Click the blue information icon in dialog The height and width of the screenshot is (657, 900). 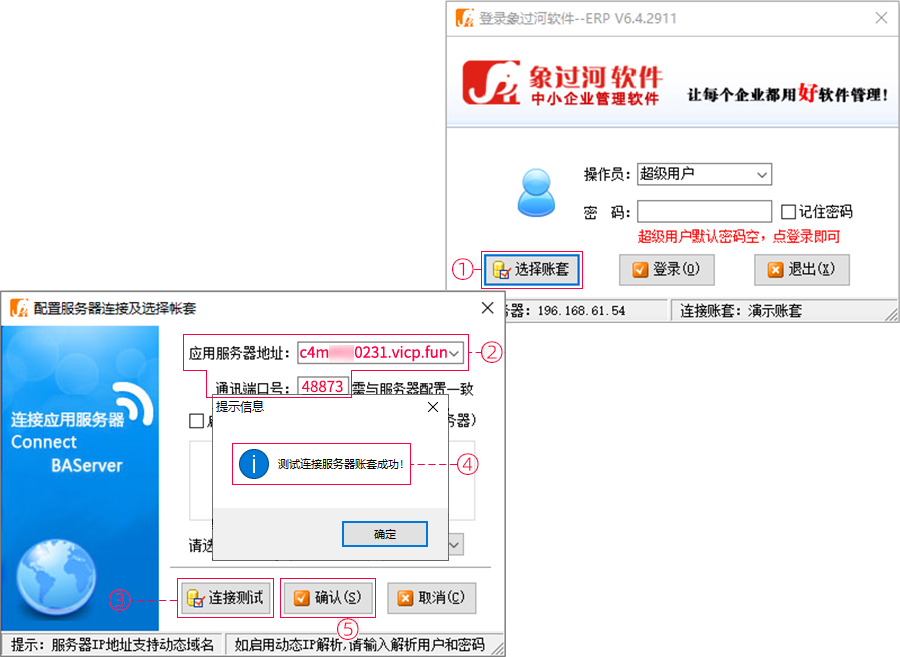(254, 464)
